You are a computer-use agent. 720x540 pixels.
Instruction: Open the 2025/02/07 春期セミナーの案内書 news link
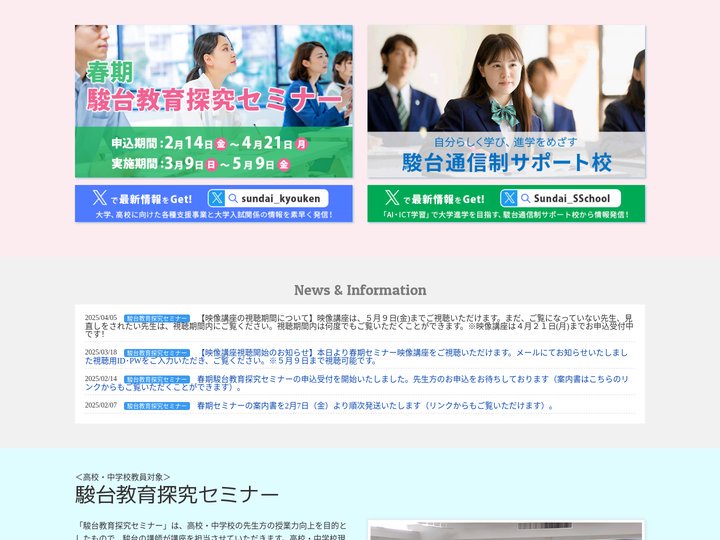(375, 405)
